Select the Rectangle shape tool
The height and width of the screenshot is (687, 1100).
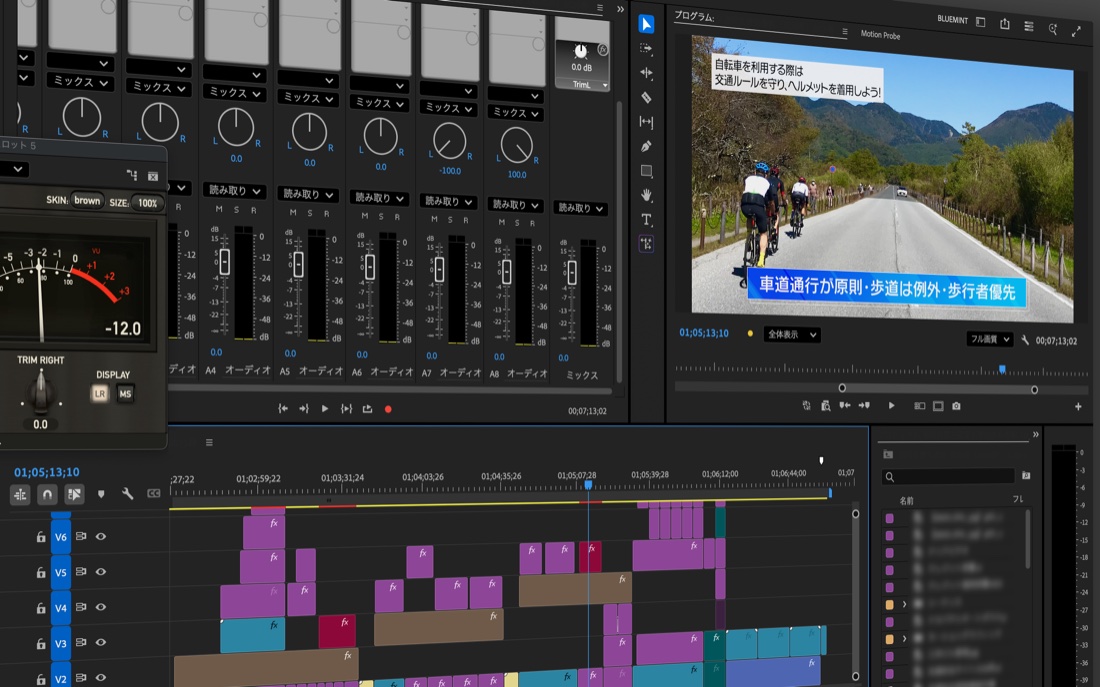(646, 171)
